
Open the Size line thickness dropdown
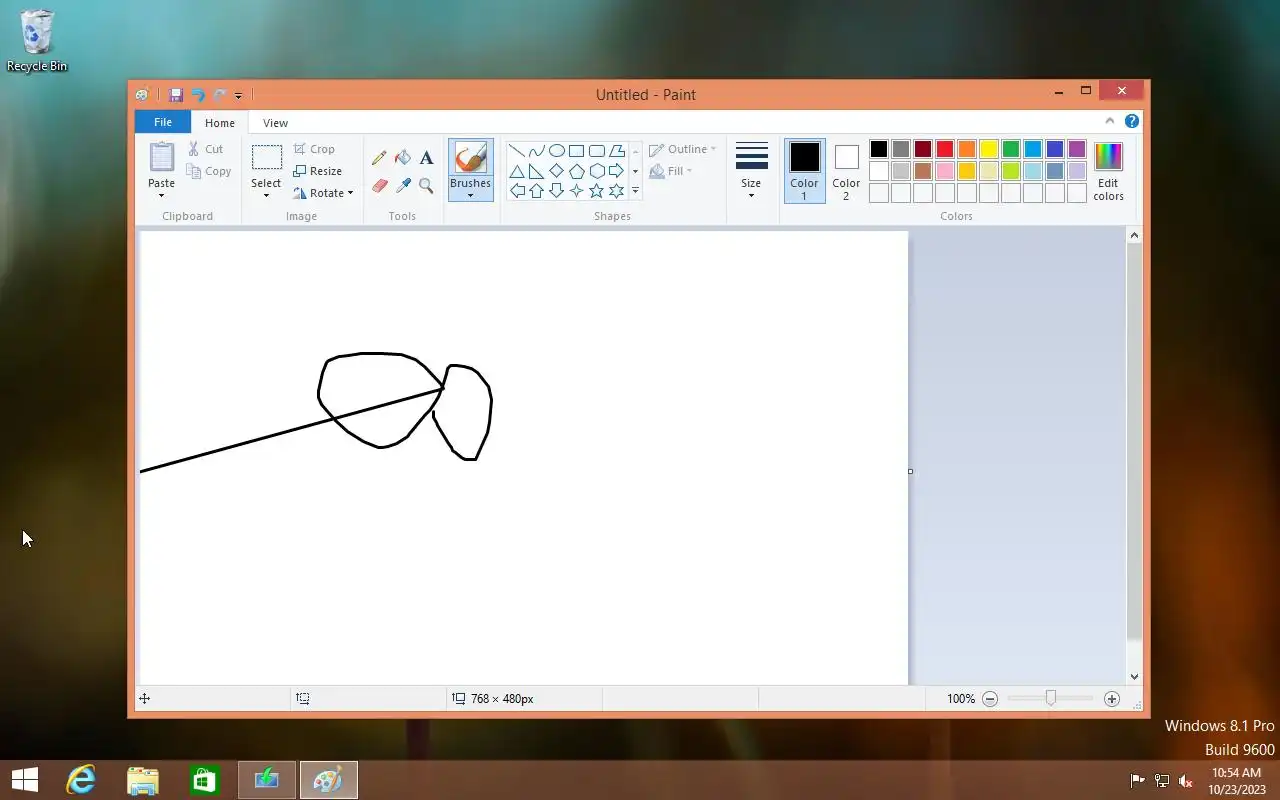coord(751,170)
